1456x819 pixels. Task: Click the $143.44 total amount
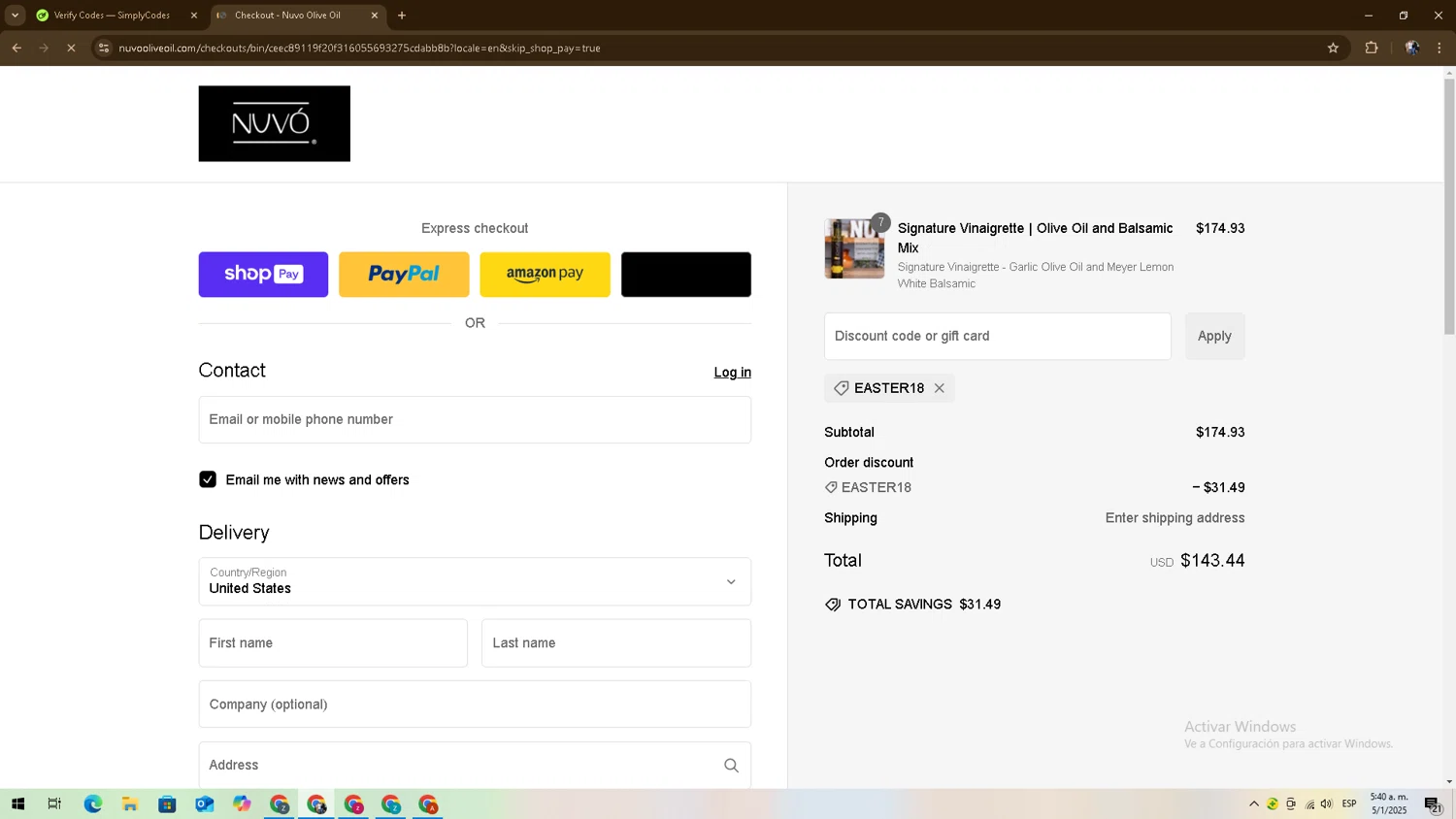coord(1212,561)
